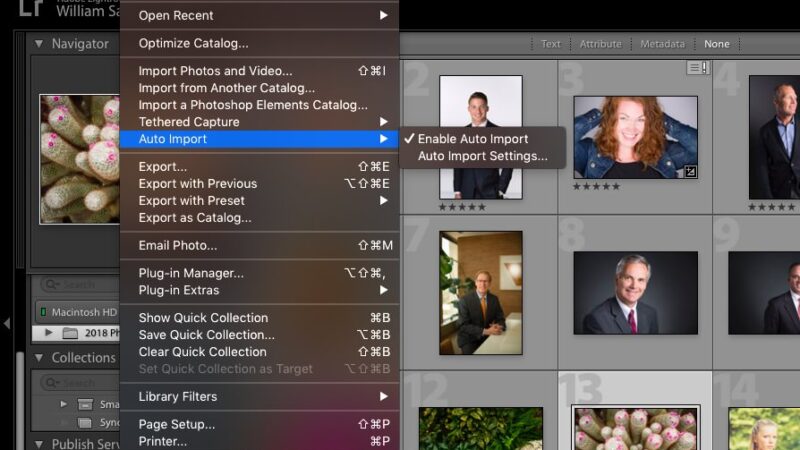
Task: Click the Smart collection set icon
Action: (85, 405)
